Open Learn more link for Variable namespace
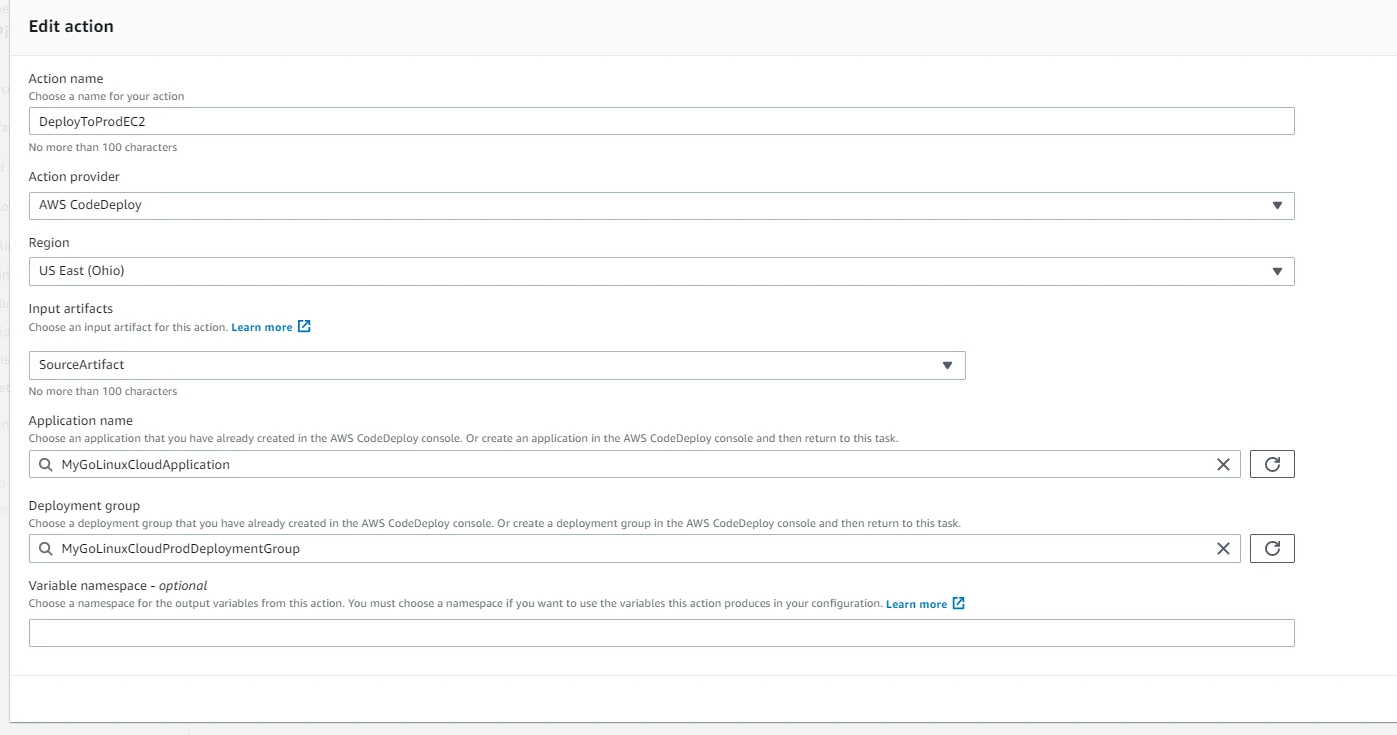 tap(916, 604)
